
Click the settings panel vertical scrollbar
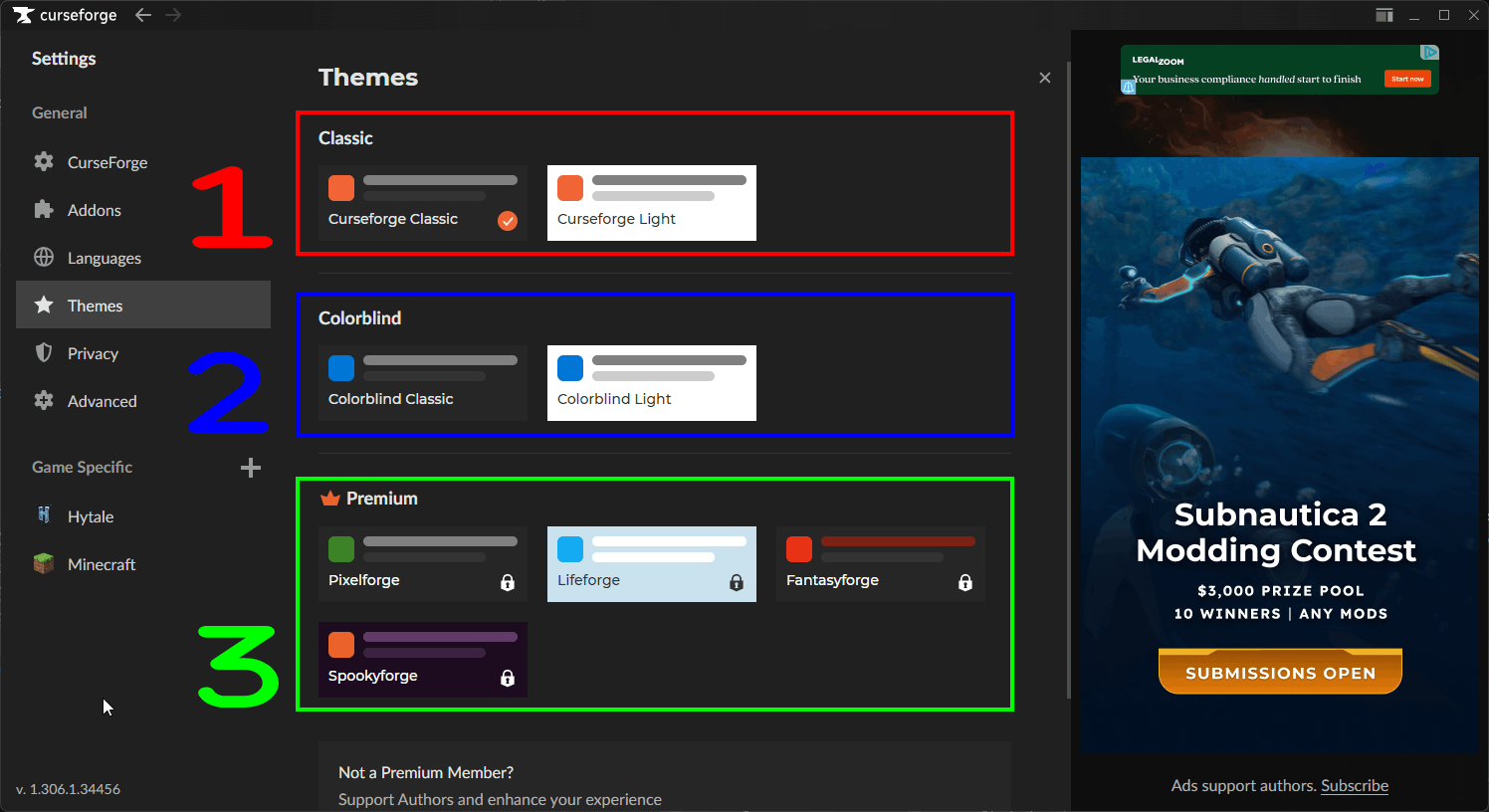[1069, 378]
